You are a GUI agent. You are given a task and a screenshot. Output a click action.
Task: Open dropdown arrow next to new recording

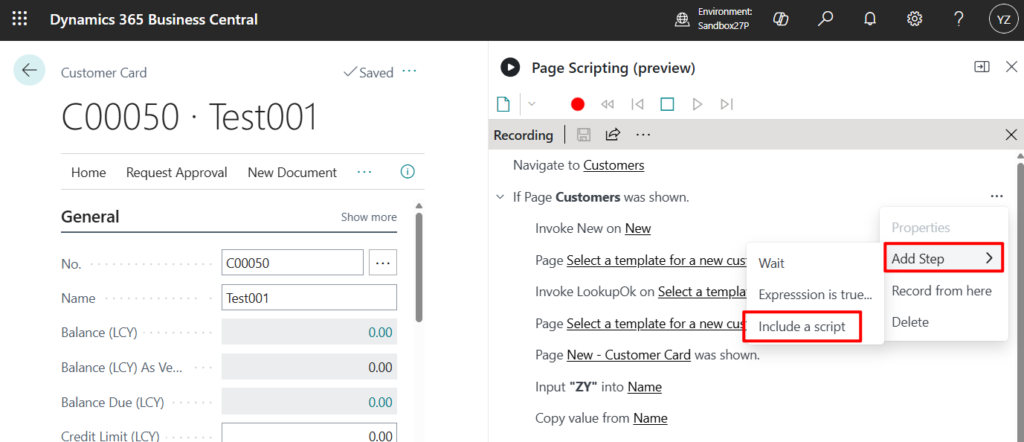[532, 104]
